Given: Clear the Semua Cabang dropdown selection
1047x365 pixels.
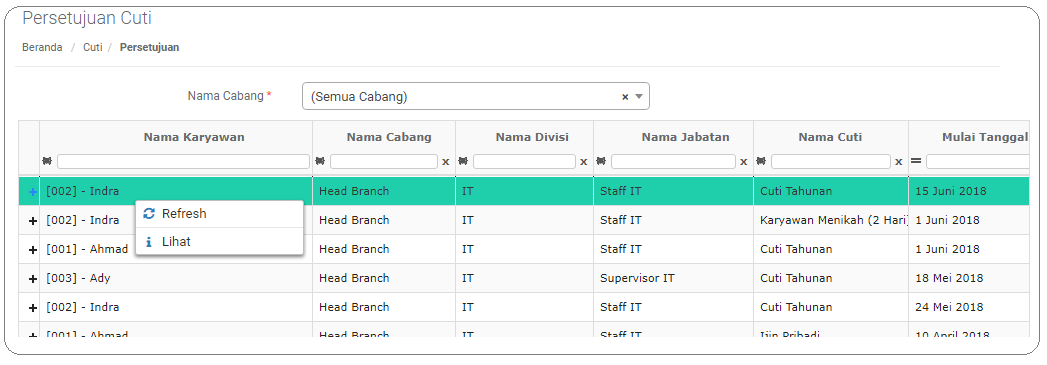Looking at the screenshot, I should click(x=626, y=97).
